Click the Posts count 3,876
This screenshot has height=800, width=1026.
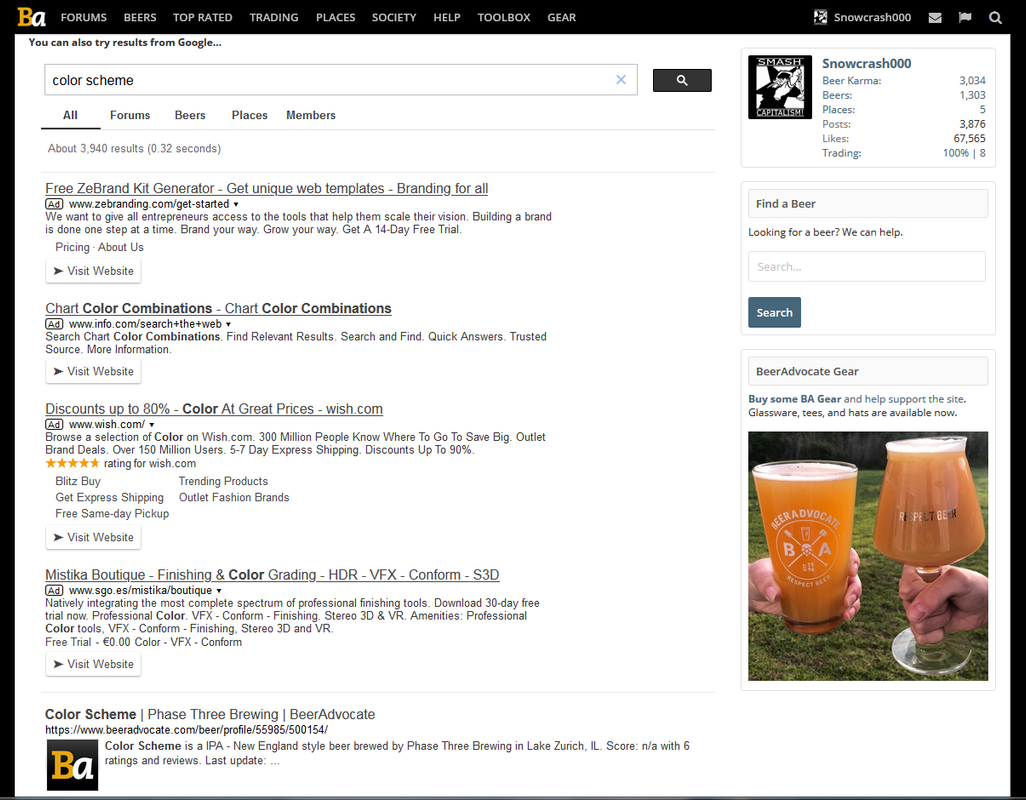point(972,124)
